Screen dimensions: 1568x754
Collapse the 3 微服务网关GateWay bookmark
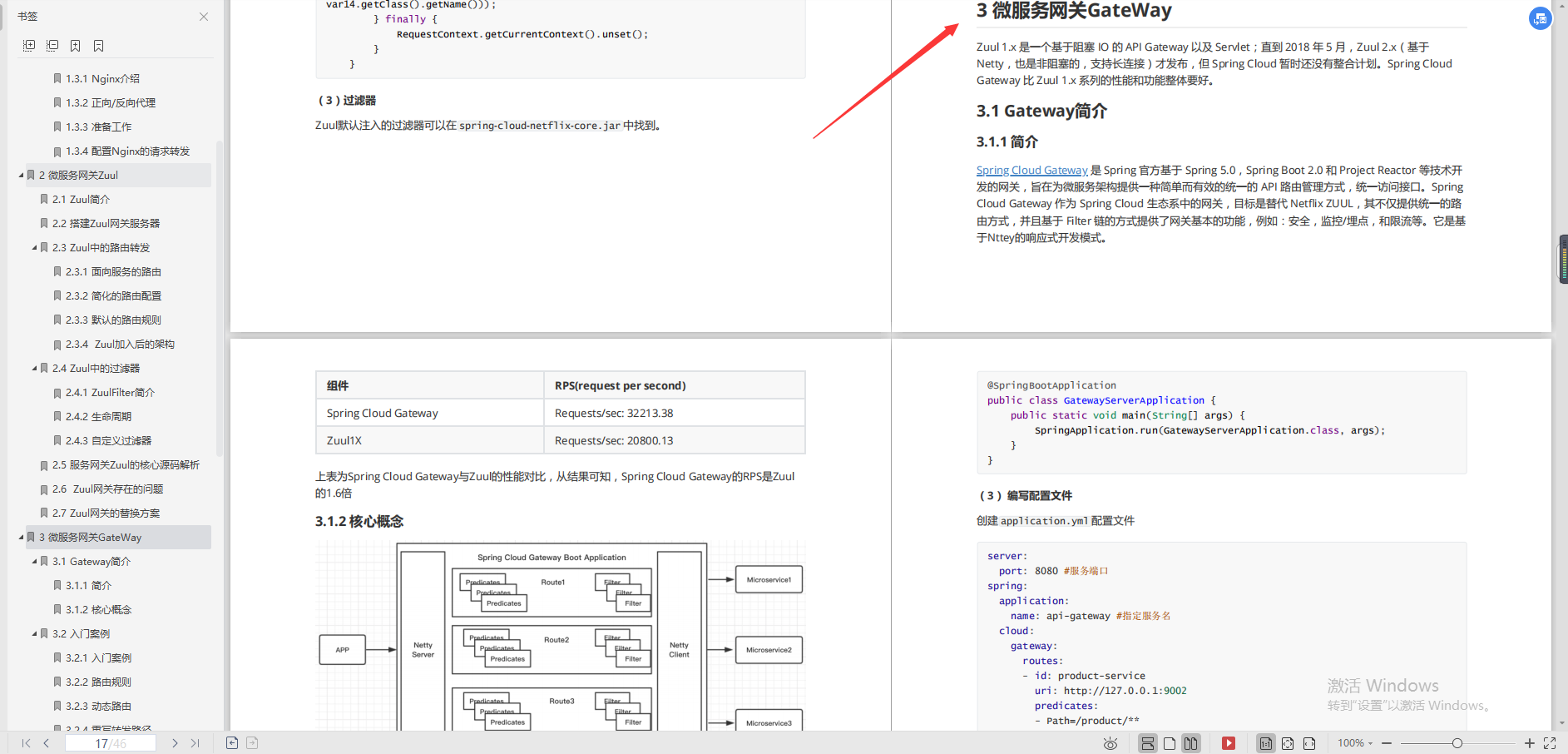tap(21, 537)
